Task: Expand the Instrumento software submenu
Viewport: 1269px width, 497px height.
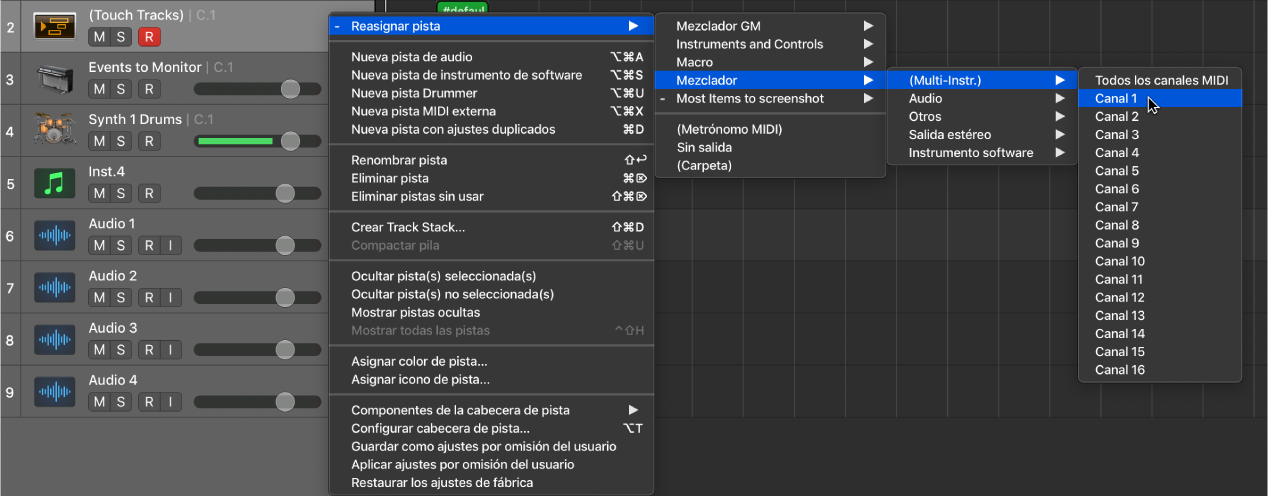Action: (x=980, y=153)
